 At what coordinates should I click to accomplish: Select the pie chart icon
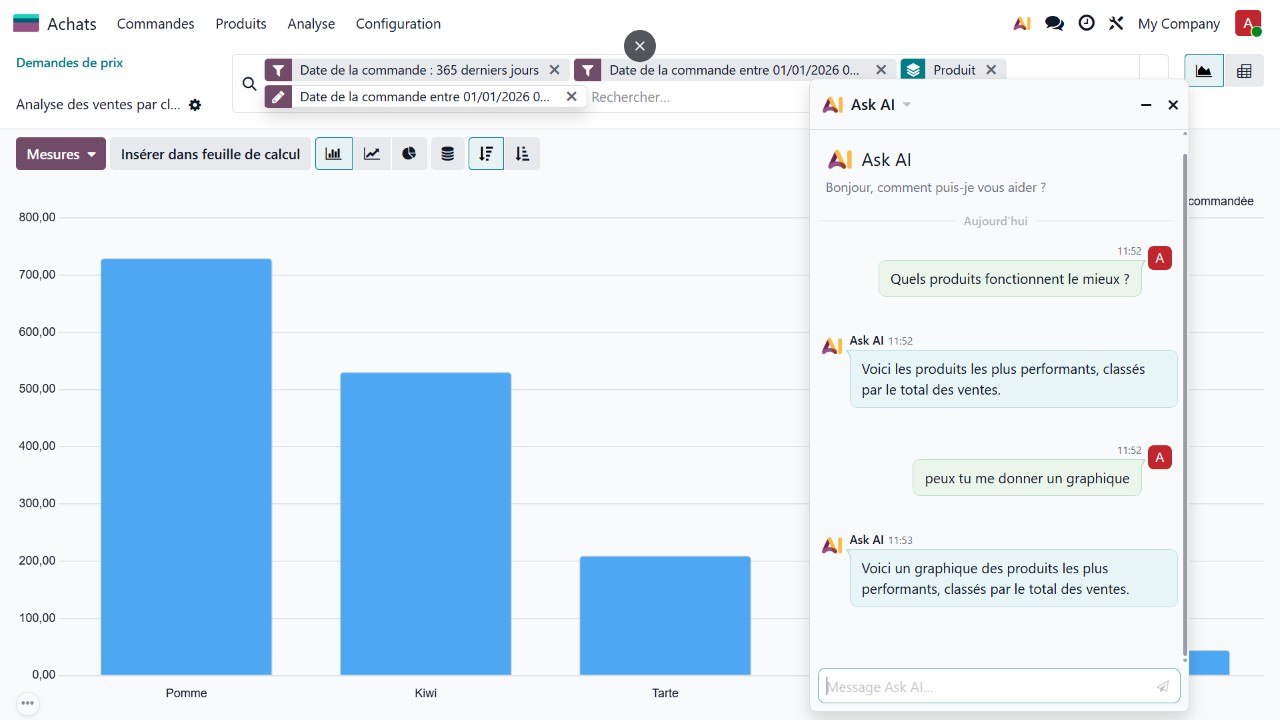[409, 154]
